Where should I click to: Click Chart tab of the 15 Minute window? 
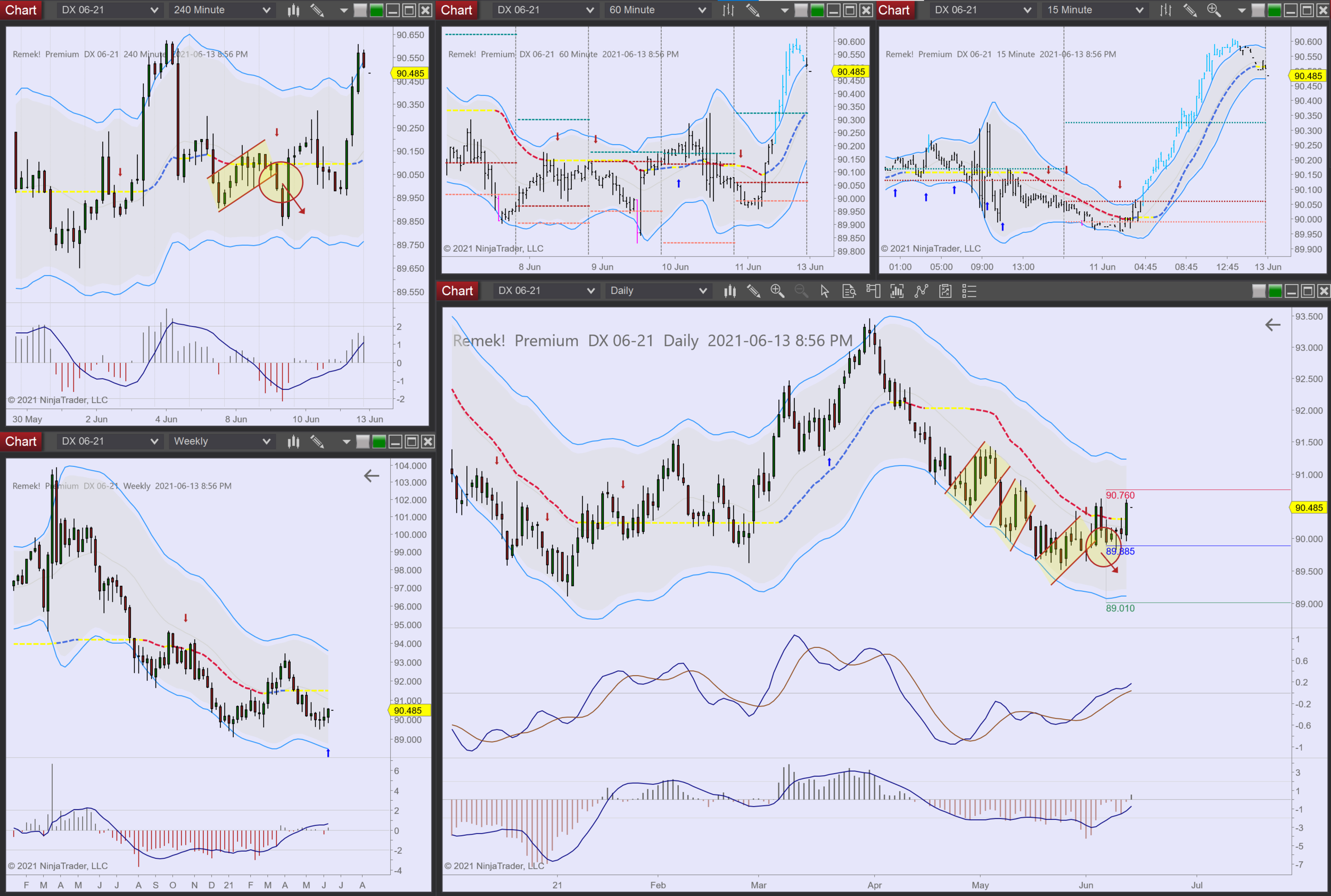[893, 10]
